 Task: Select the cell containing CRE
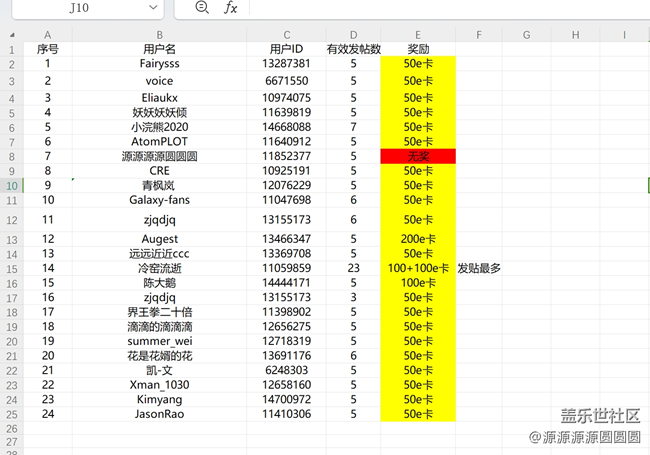pyautogui.click(x=159, y=171)
